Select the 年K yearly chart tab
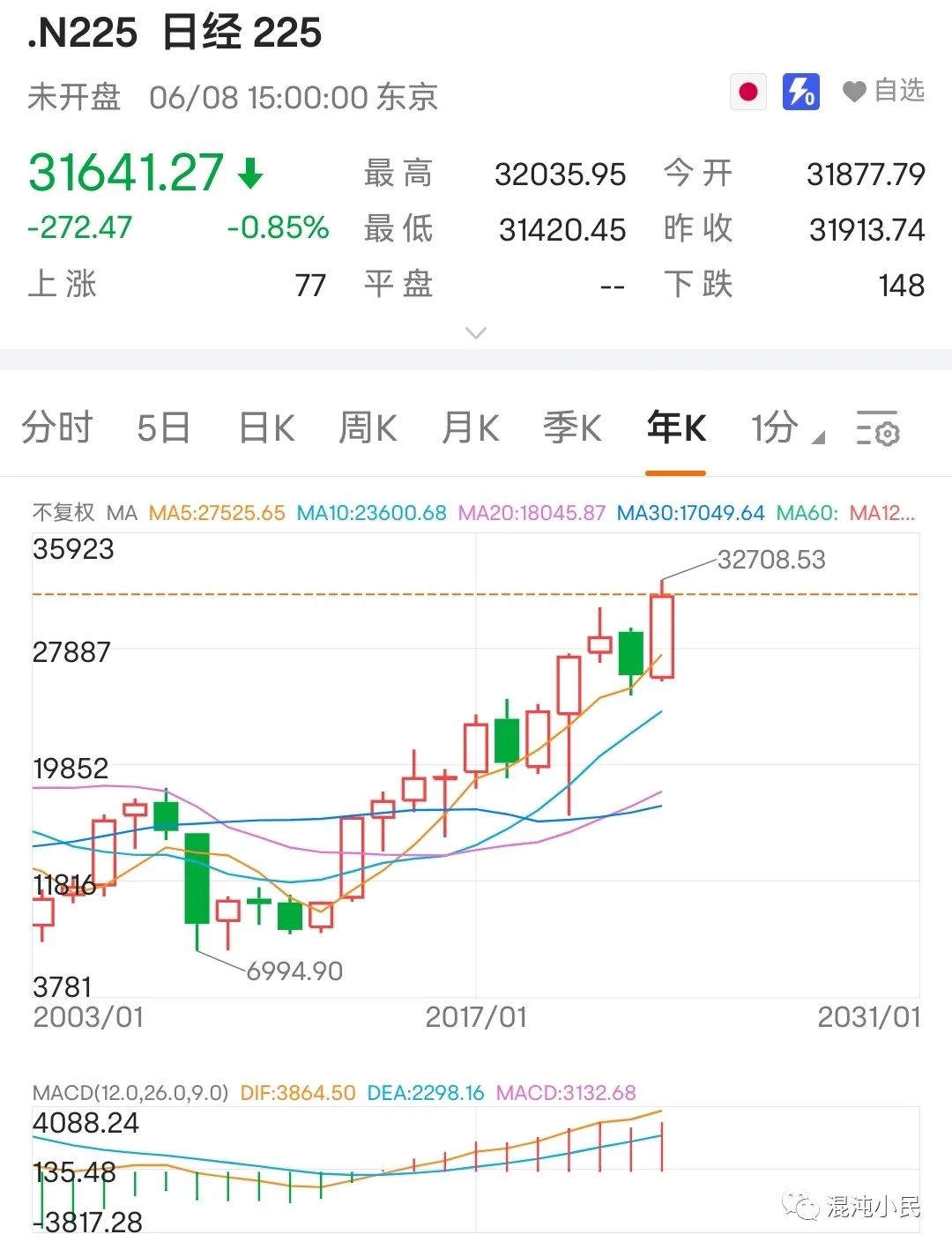This screenshot has height=1249, width=952. pyautogui.click(x=676, y=428)
